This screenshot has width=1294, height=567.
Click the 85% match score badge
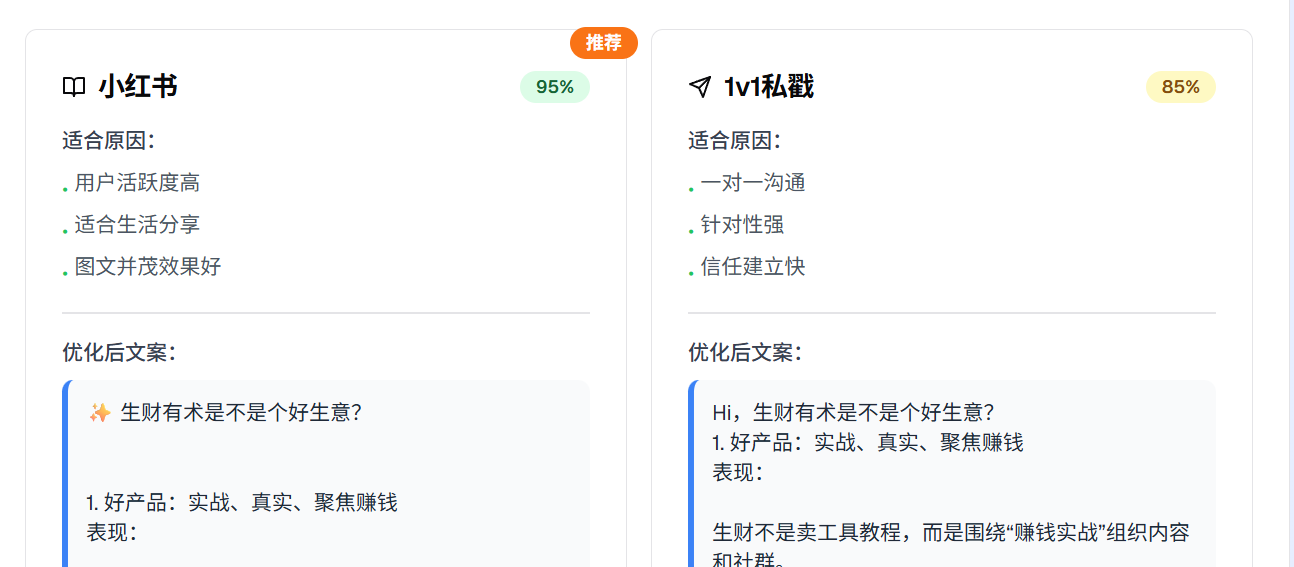1181,87
